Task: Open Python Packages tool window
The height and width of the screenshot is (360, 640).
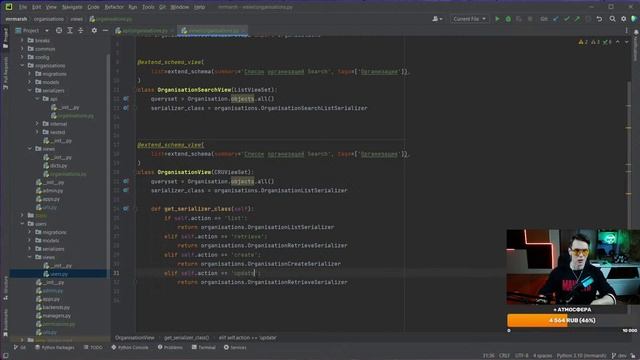Action: pyautogui.click(x=54, y=347)
